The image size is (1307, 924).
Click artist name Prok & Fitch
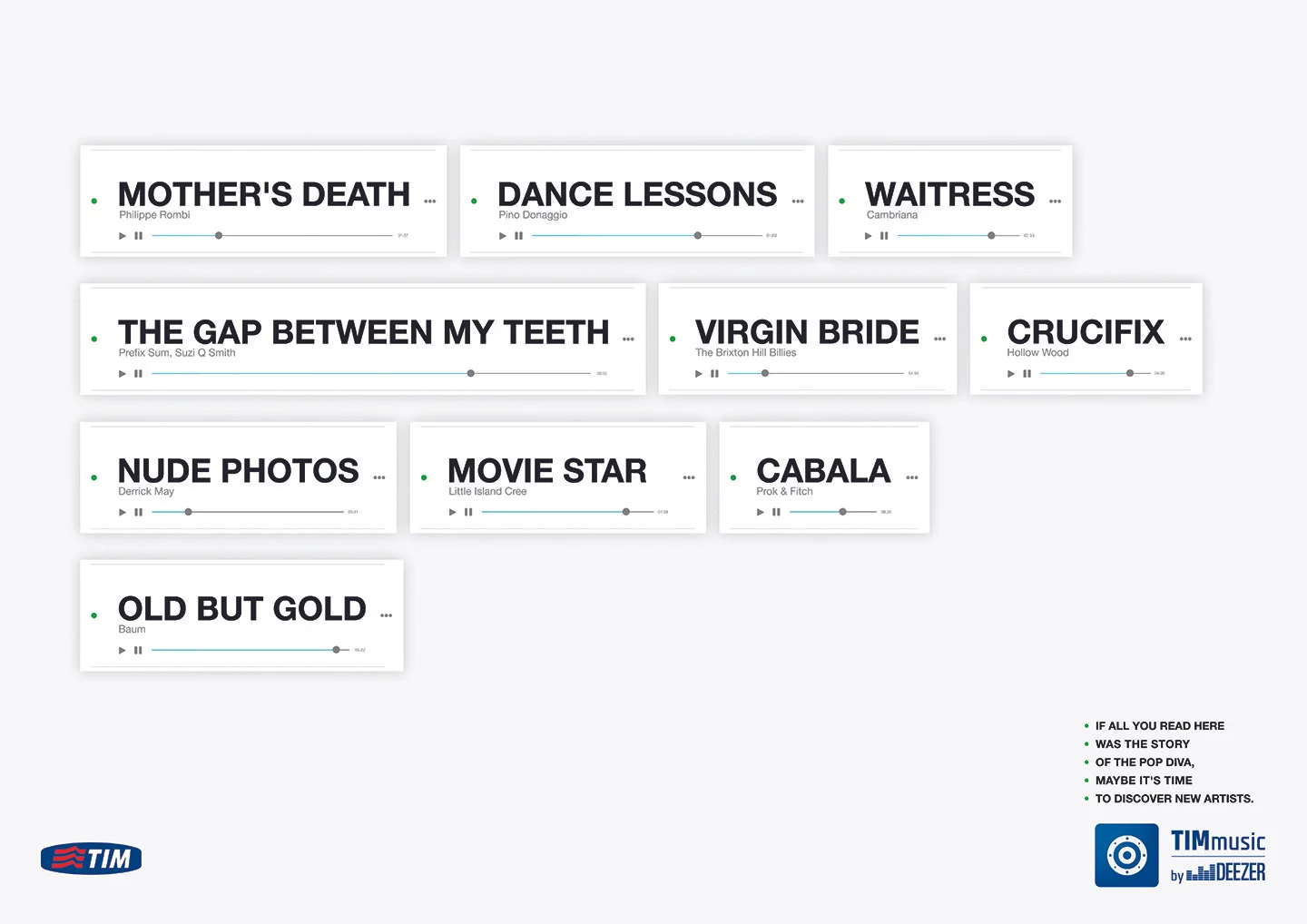[784, 492]
